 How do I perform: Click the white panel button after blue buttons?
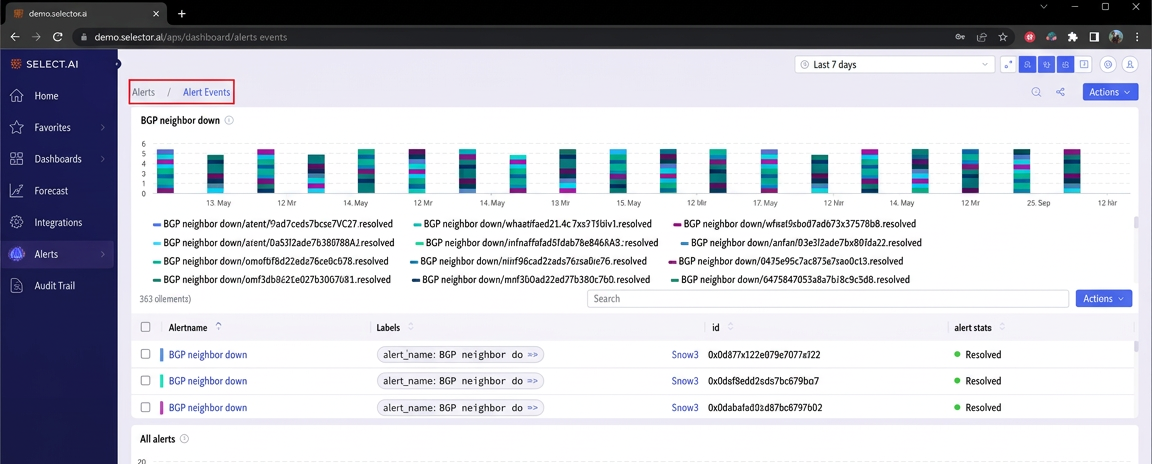coord(1084,65)
